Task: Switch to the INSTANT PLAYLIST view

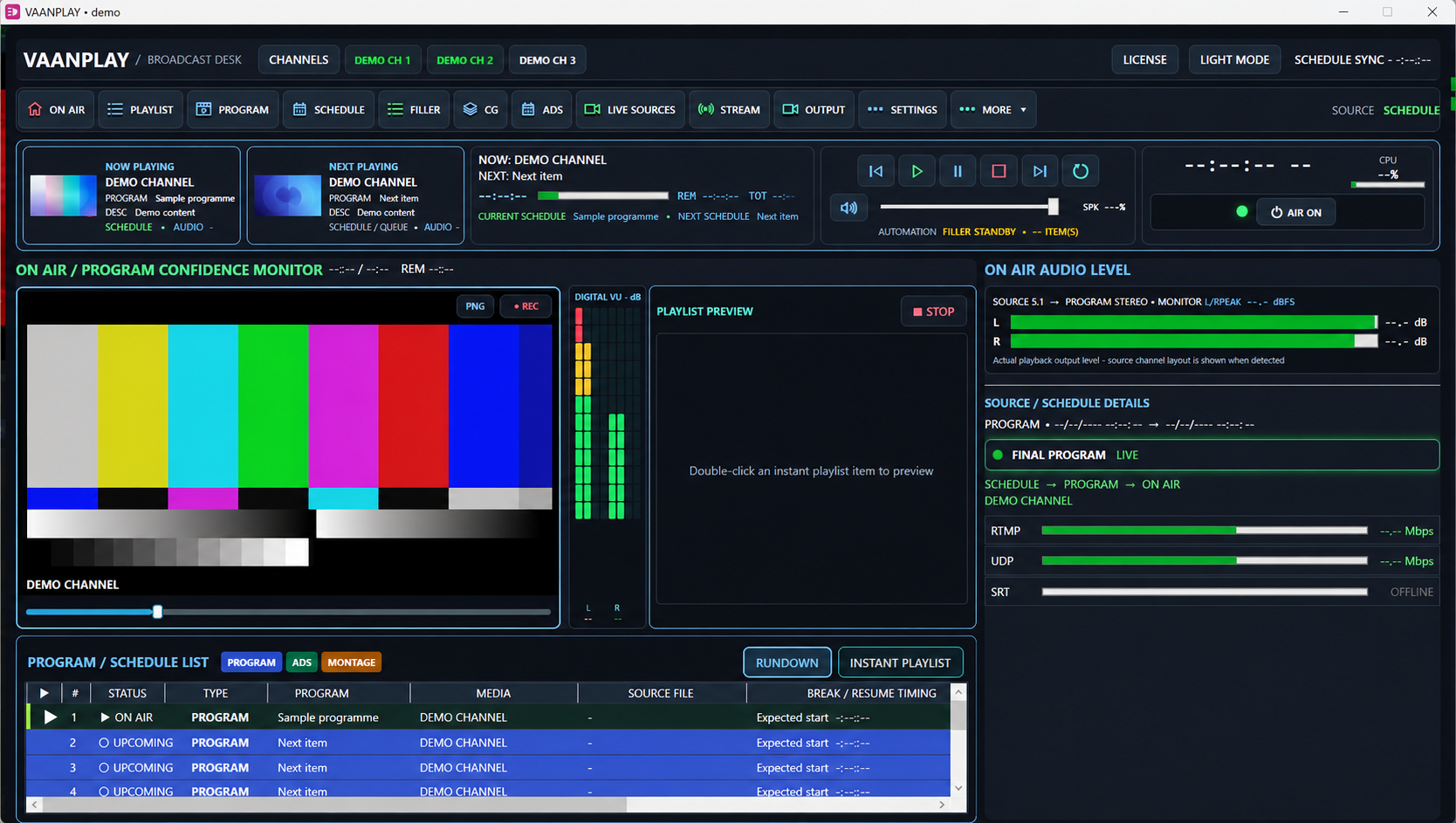Action: pos(900,662)
